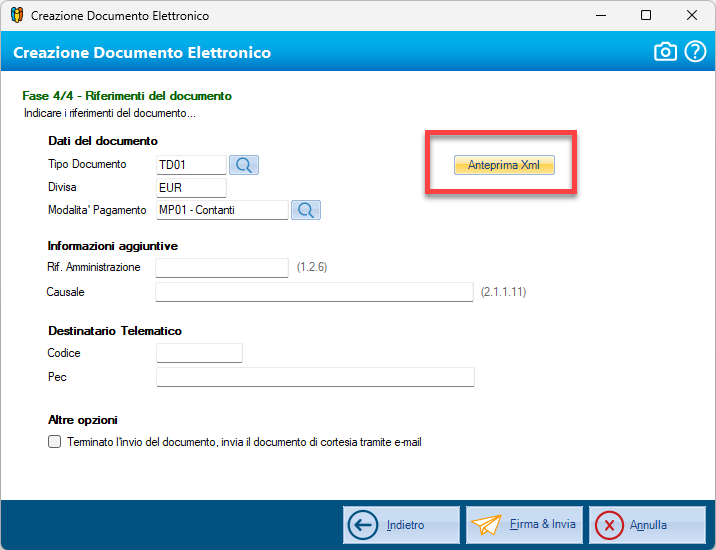Click the '(2.1.1.11)' reference text
Image resolution: width=716 pixels, height=550 pixels.
point(503,292)
